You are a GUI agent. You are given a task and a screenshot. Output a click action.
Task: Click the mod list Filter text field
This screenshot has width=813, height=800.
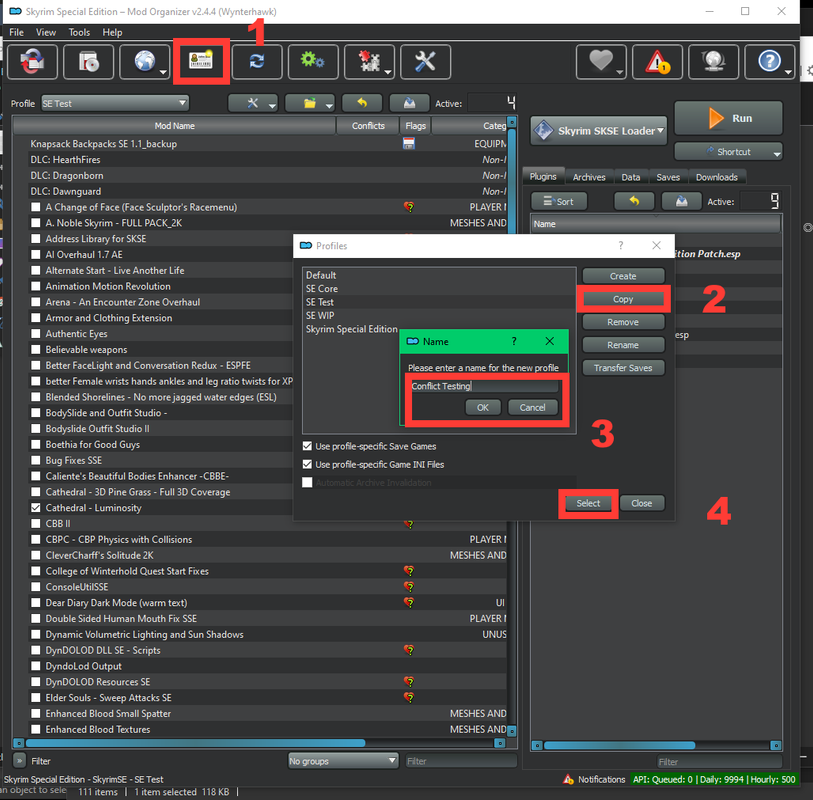tap(460, 761)
